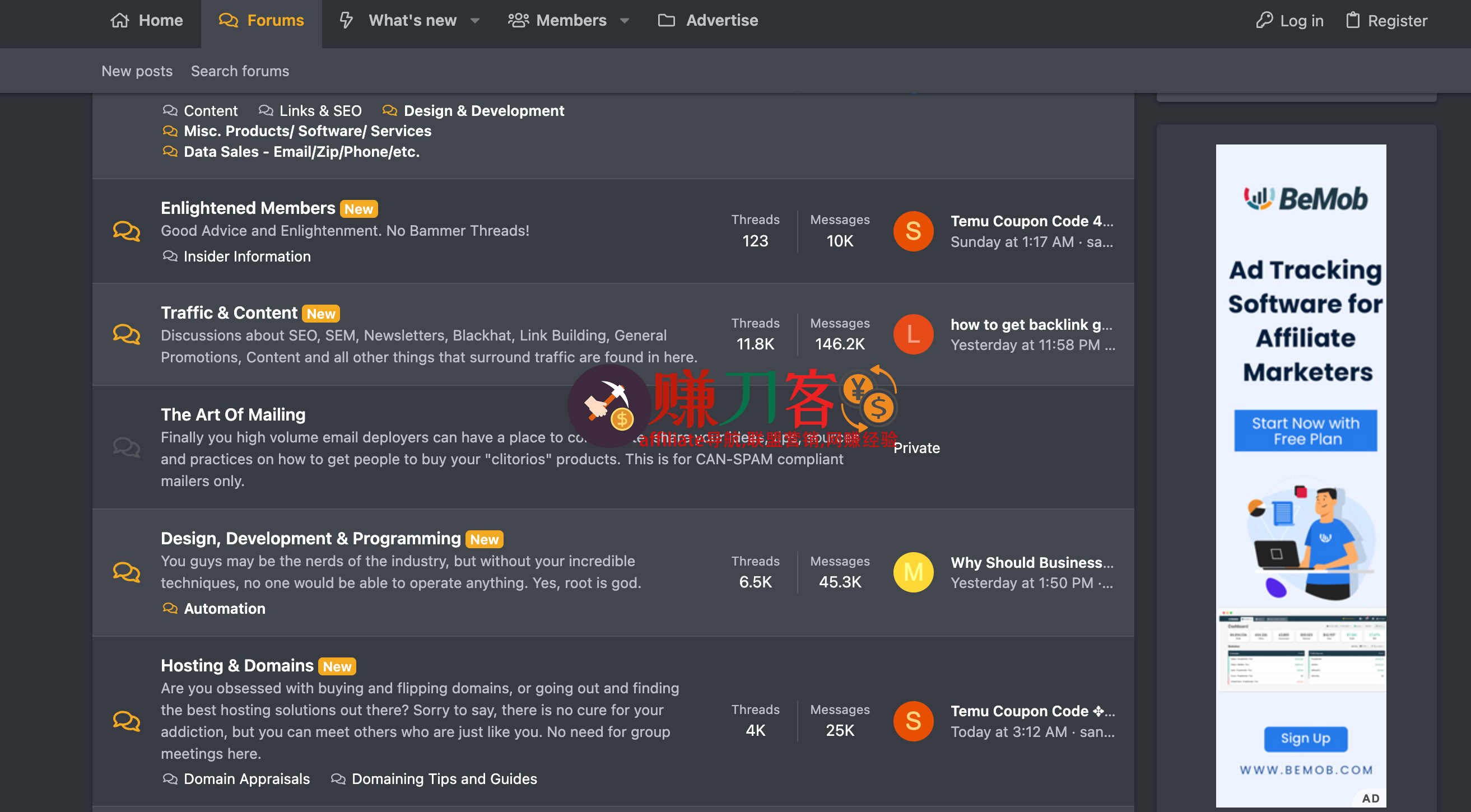Click the Hosting & Domains forum chat-bubble icon

point(126,721)
